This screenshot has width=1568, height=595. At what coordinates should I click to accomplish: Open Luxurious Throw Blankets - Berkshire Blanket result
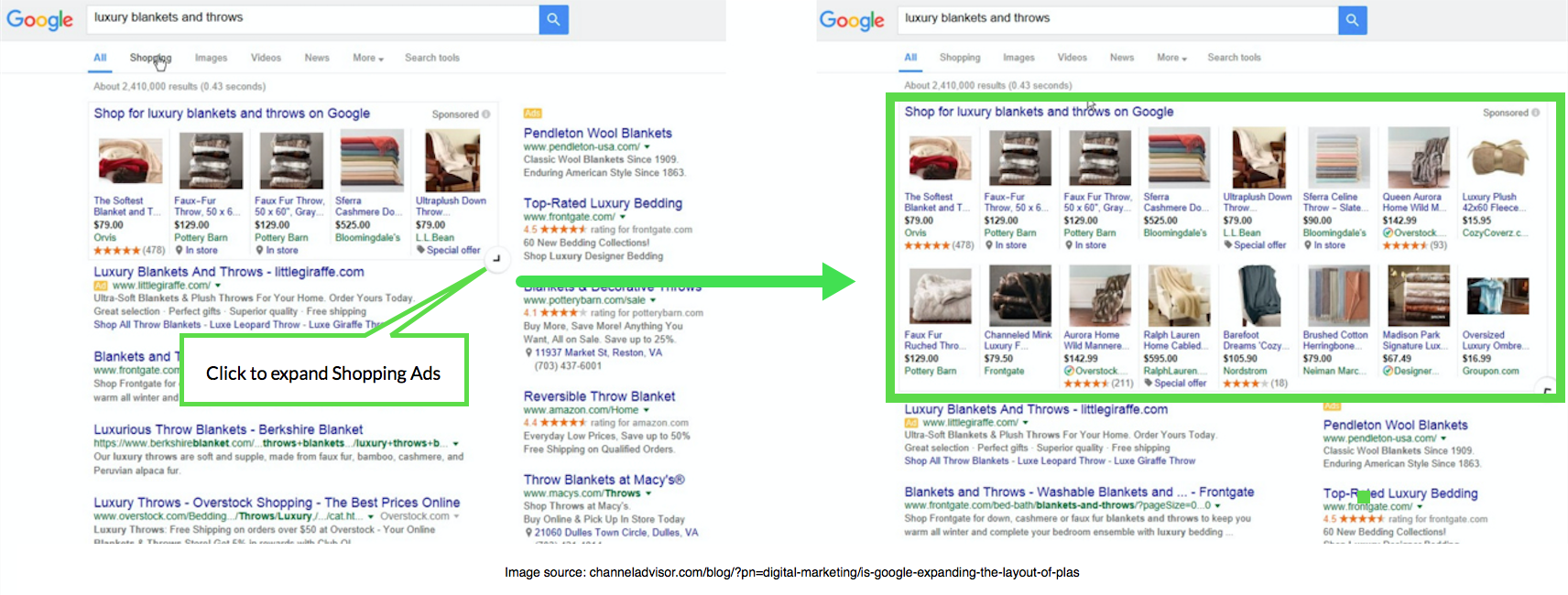click(228, 429)
